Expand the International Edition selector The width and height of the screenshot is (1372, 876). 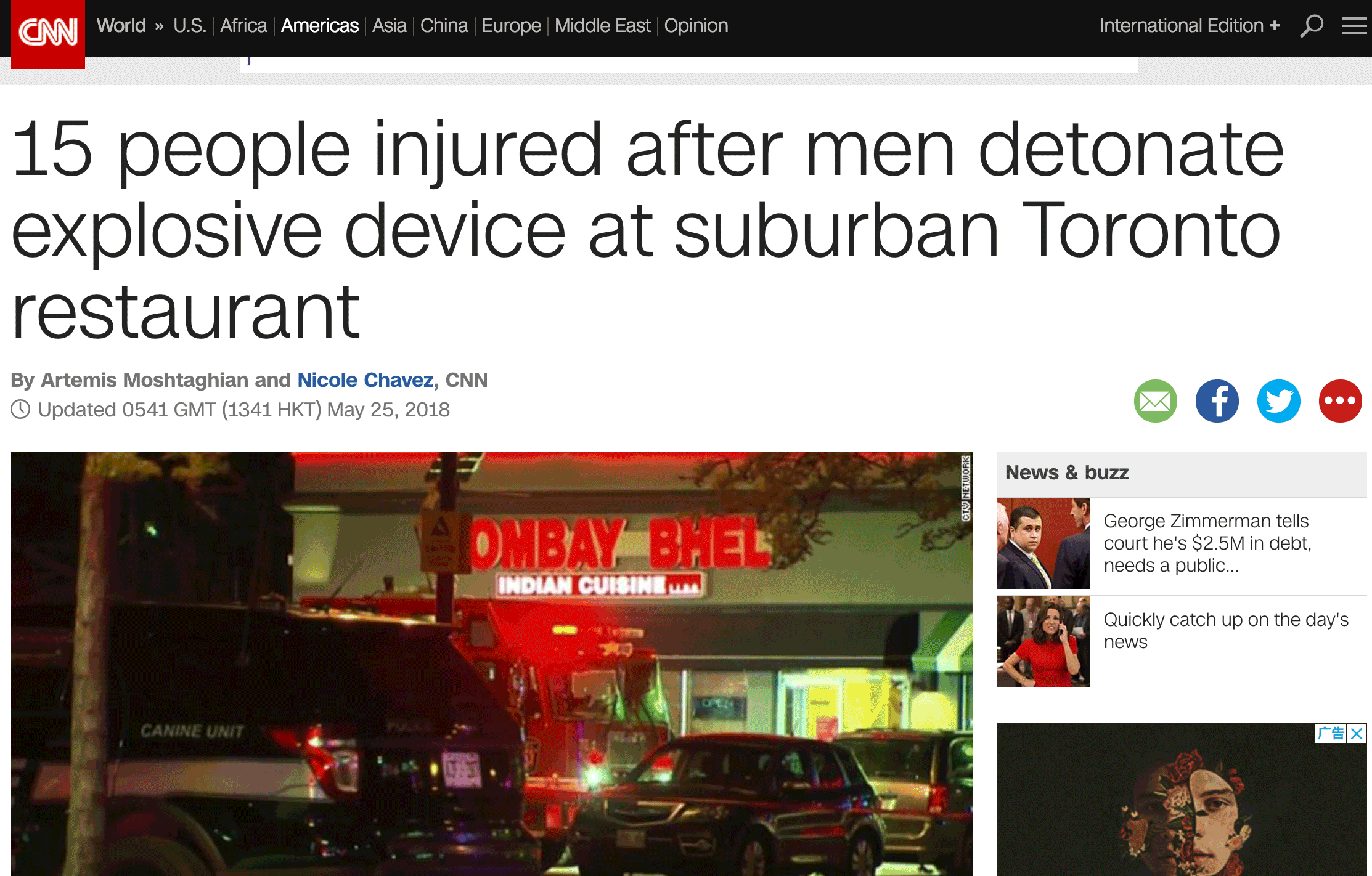click(1190, 26)
